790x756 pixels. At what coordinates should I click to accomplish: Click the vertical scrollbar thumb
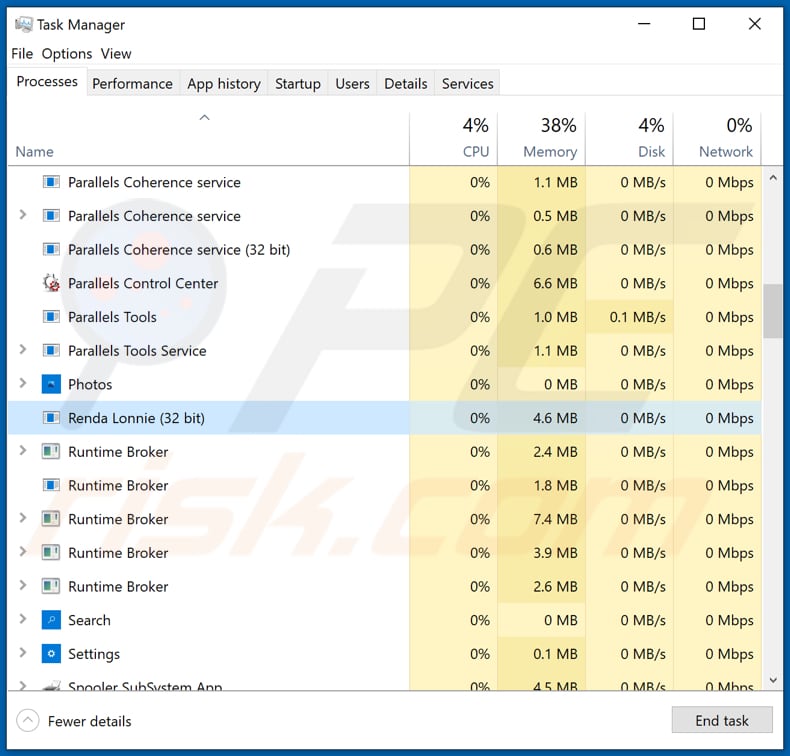coord(773,311)
